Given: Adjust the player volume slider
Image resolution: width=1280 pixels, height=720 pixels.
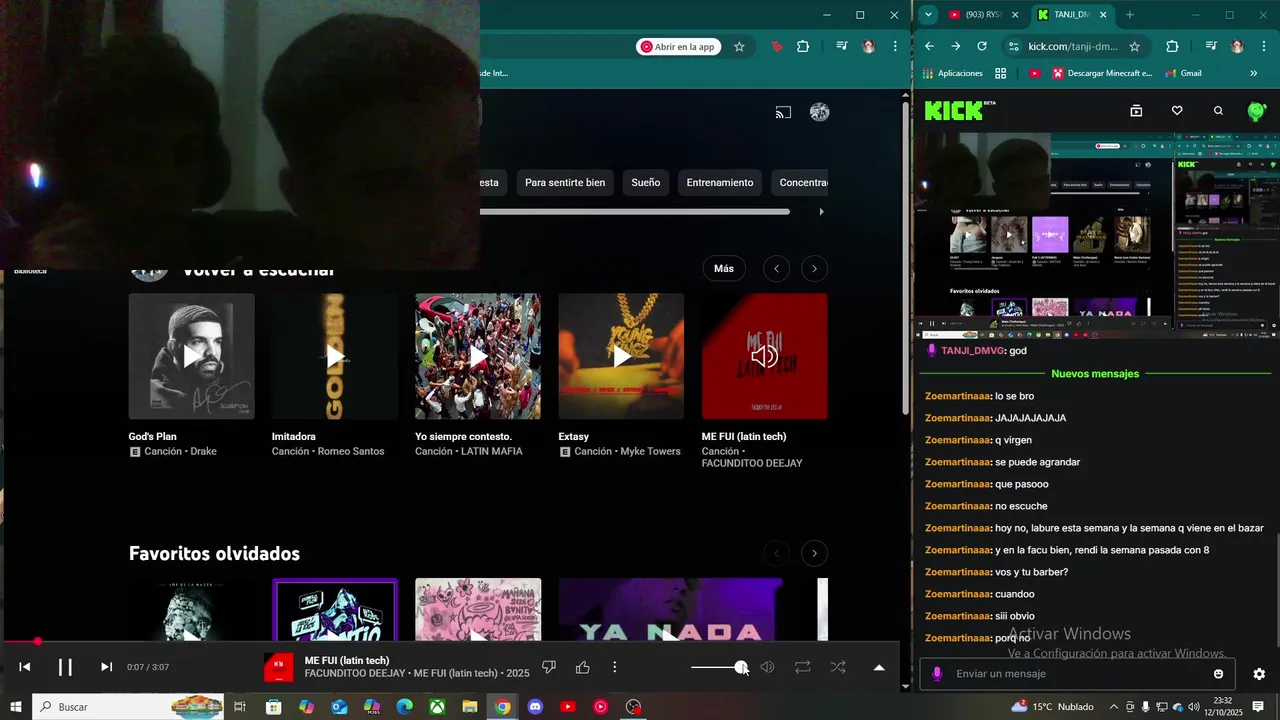Looking at the screenshot, I should pyautogui.click(x=719, y=667).
